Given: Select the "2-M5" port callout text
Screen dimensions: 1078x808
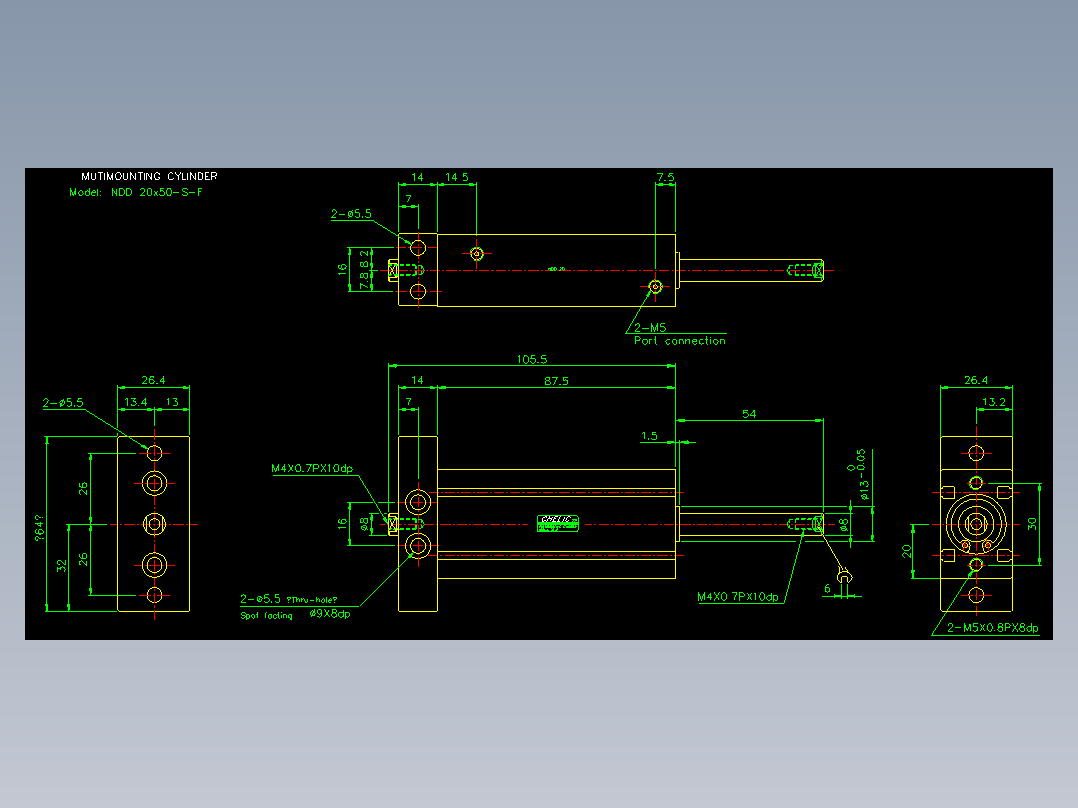Looking at the screenshot, I should click(x=650, y=327).
